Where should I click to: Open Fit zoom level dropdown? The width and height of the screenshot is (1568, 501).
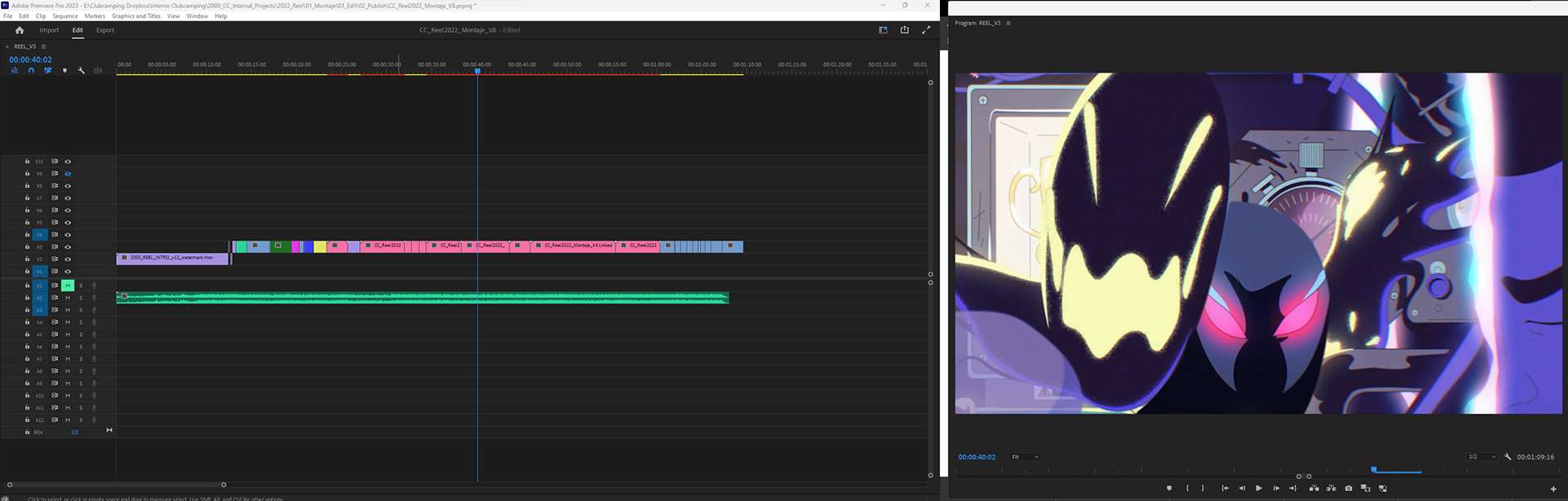[x=1025, y=457]
